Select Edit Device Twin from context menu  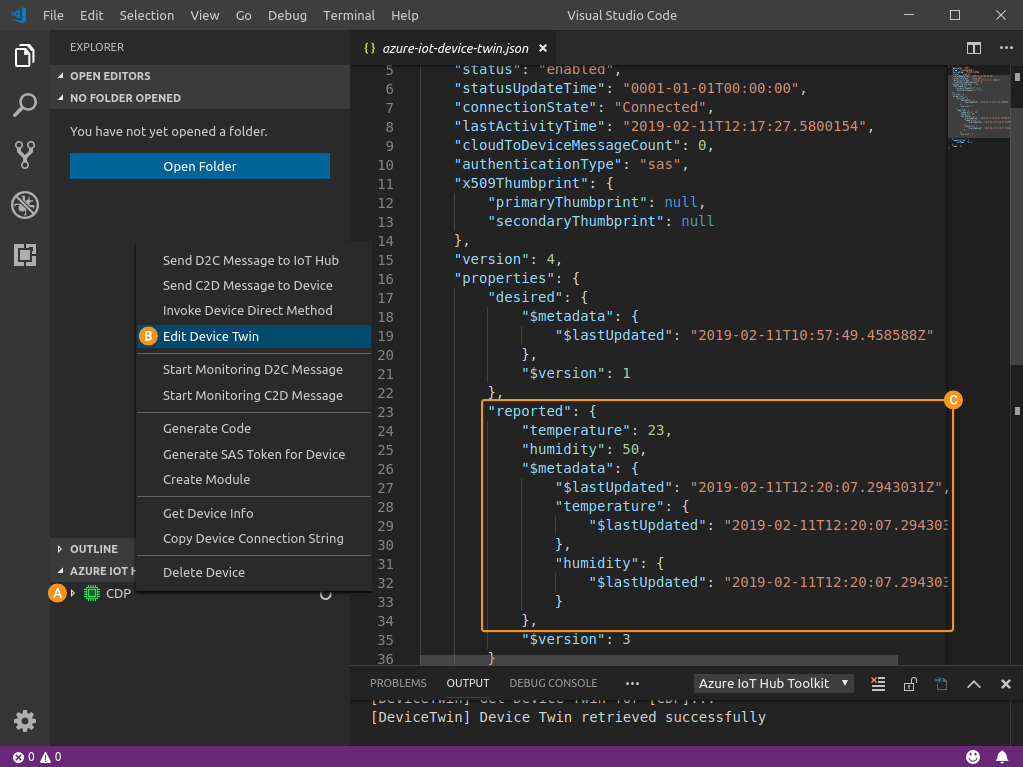coord(211,337)
